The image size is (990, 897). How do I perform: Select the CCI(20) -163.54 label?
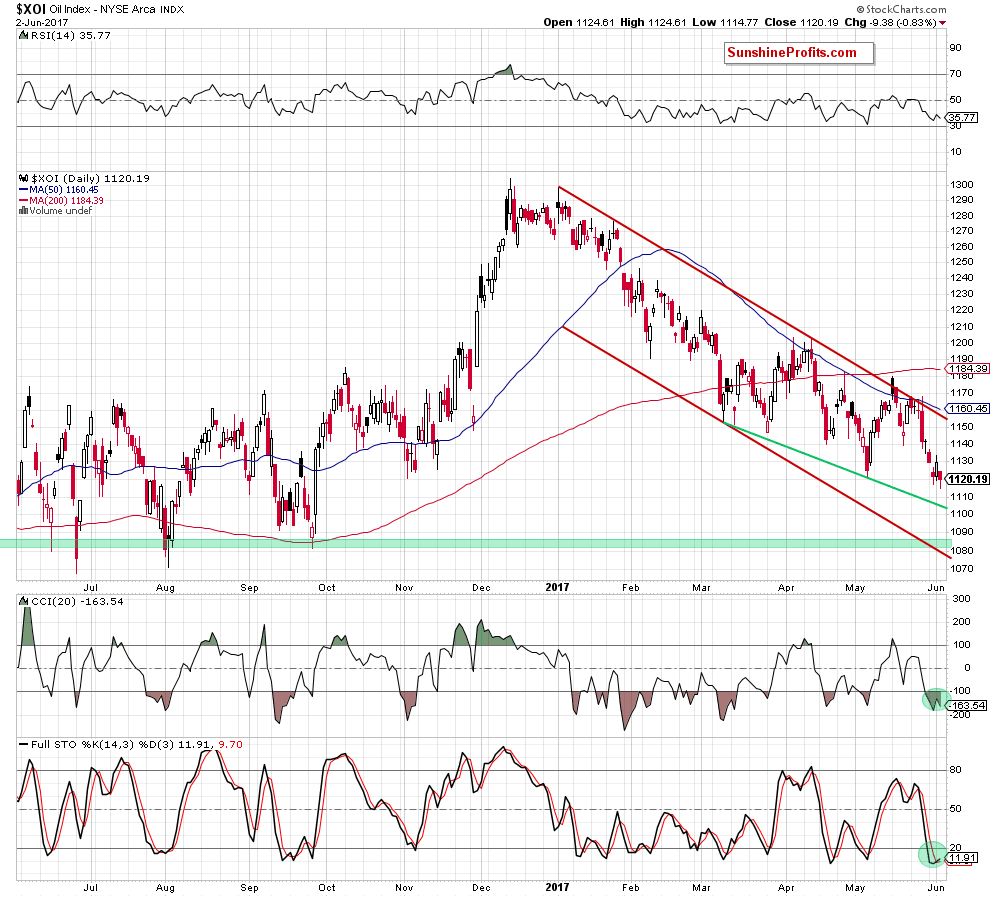click(x=77, y=602)
